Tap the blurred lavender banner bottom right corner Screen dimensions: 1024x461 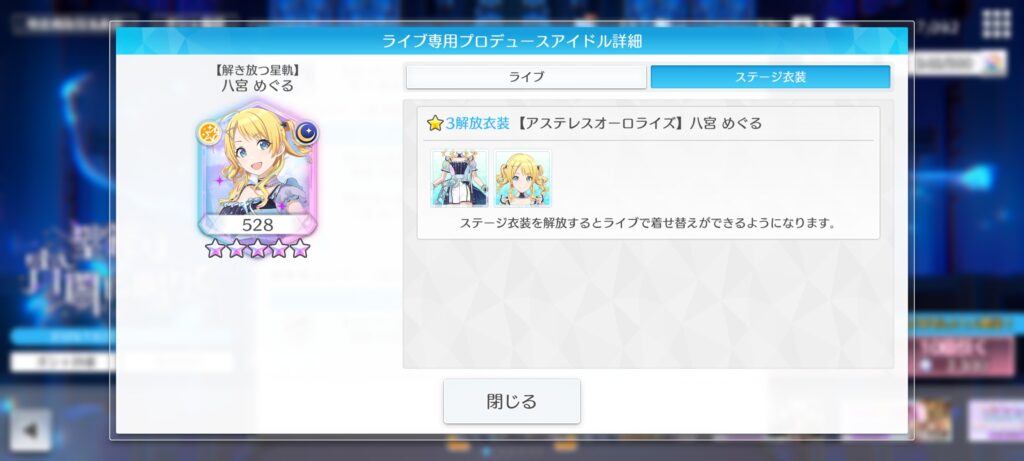pyautogui.click(x=996, y=421)
